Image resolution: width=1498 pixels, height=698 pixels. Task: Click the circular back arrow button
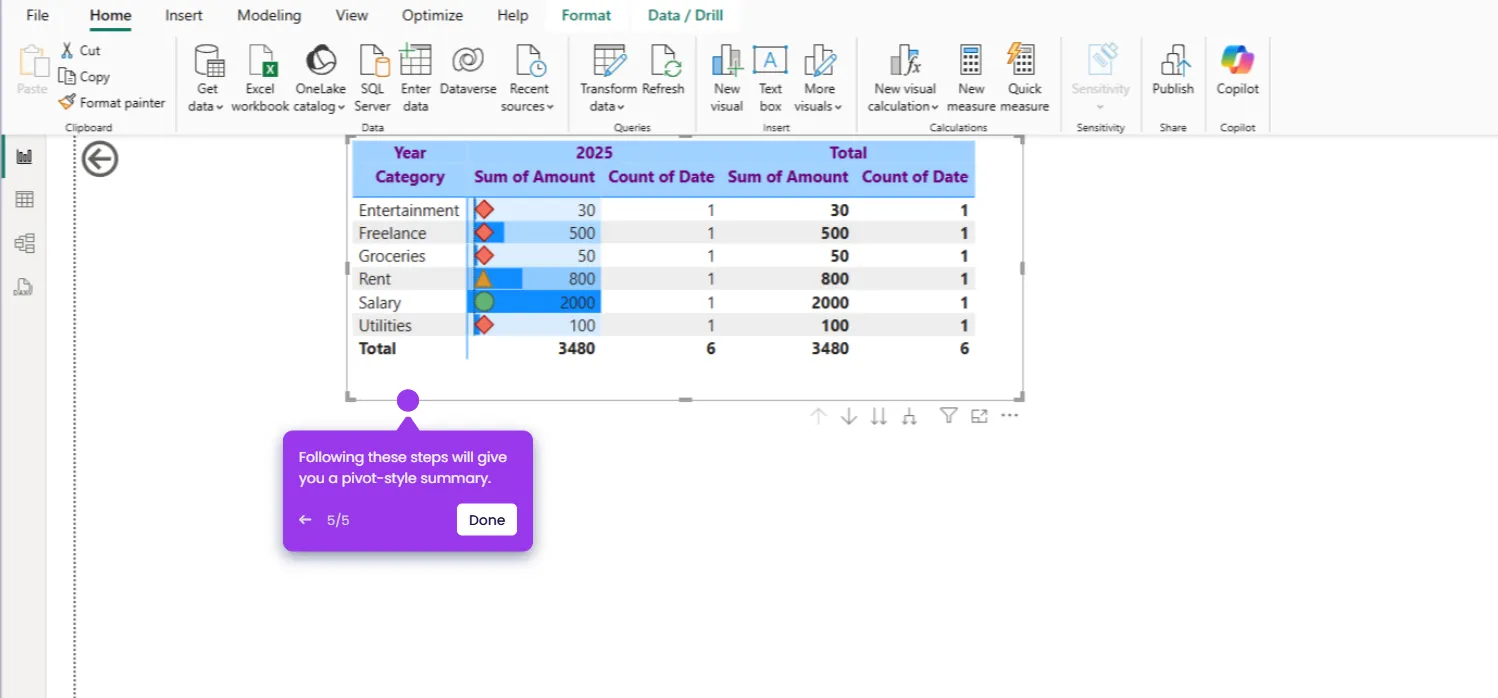pos(100,158)
